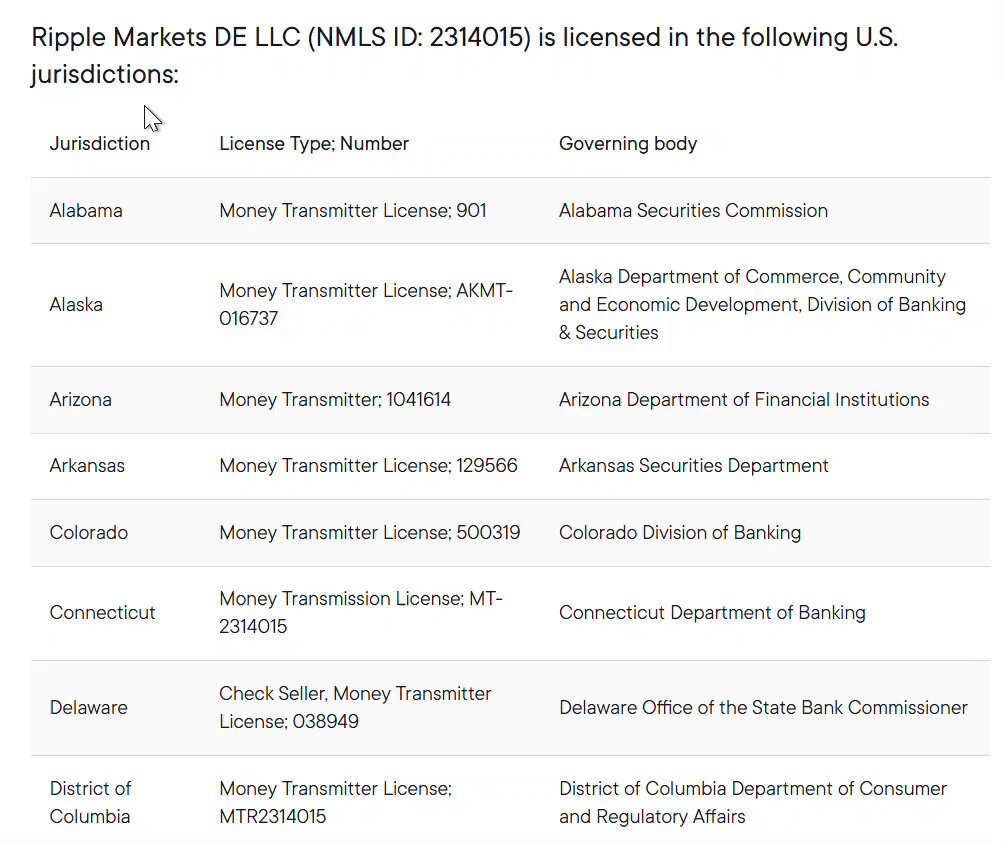
Task: Select Money Transmitter; 1041614 cell
Action: click(335, 400)
